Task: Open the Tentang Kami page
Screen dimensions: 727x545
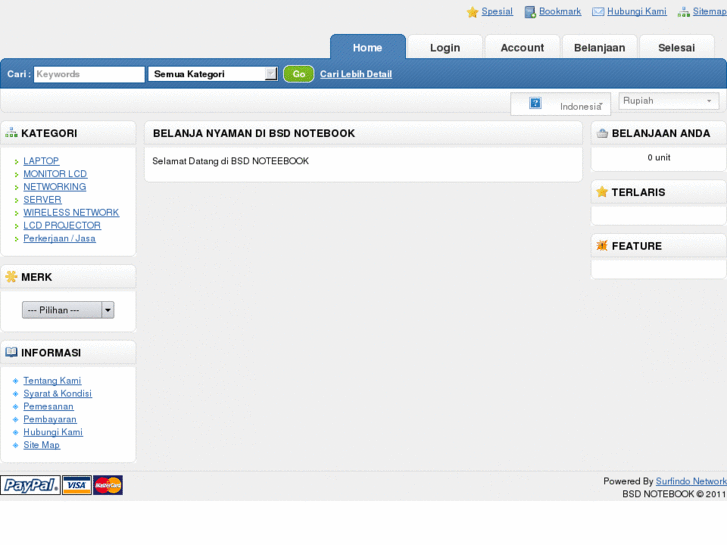Action: click(52, 380)
